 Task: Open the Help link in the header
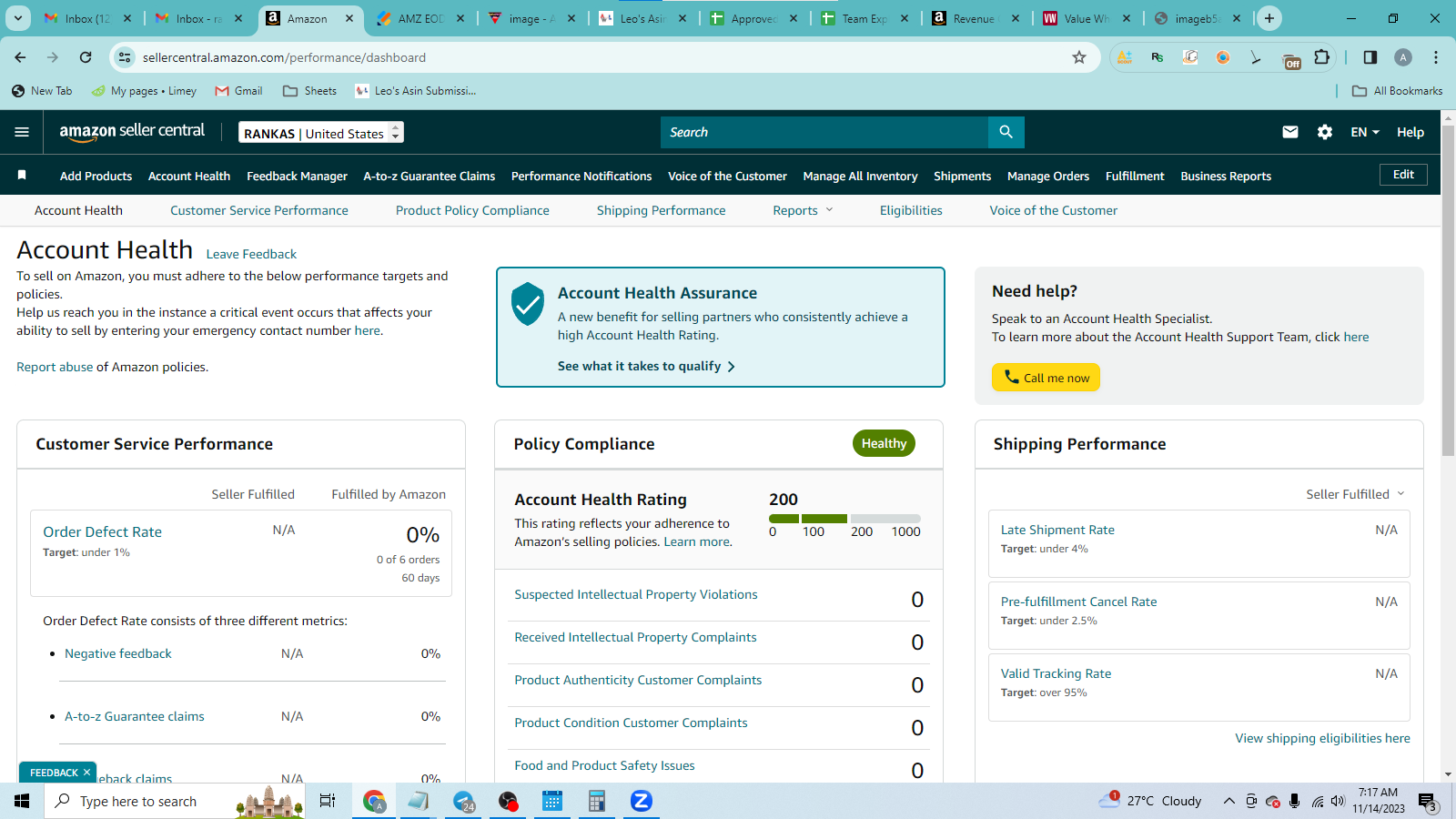[x=1410, y=132]
